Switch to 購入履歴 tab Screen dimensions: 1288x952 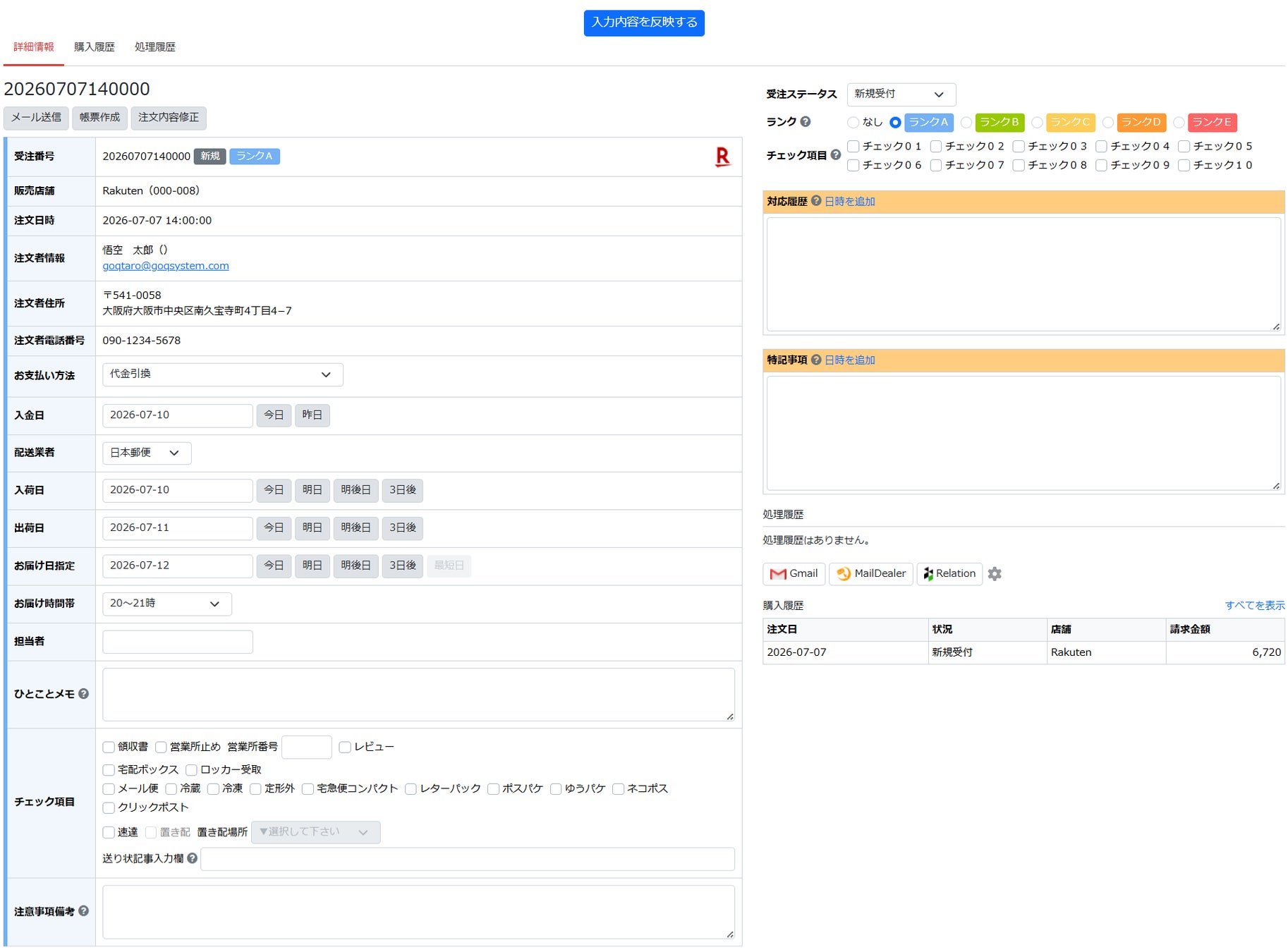point(95,47)
